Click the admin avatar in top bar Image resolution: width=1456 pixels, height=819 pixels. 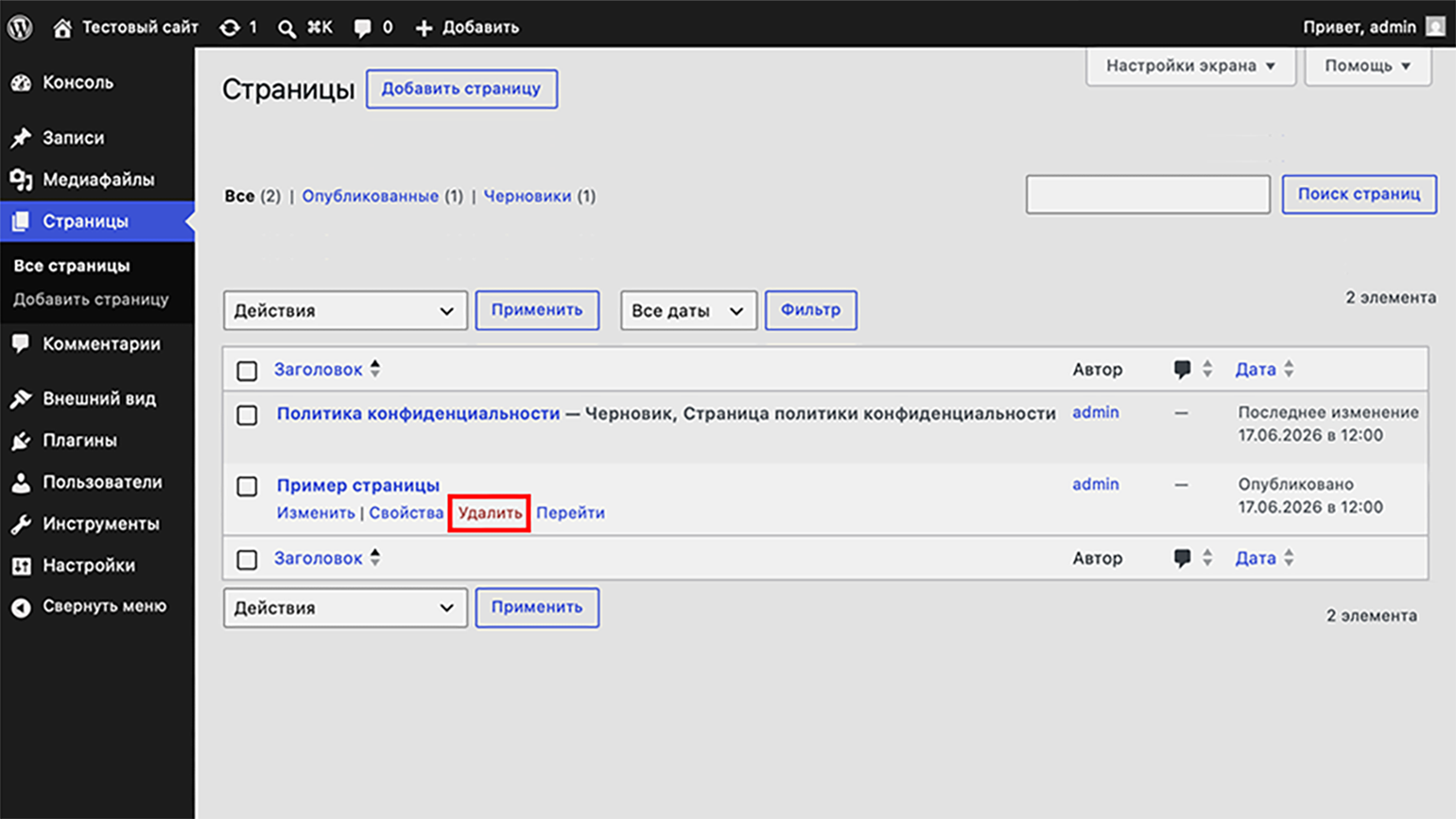(x=1435, y=26)
